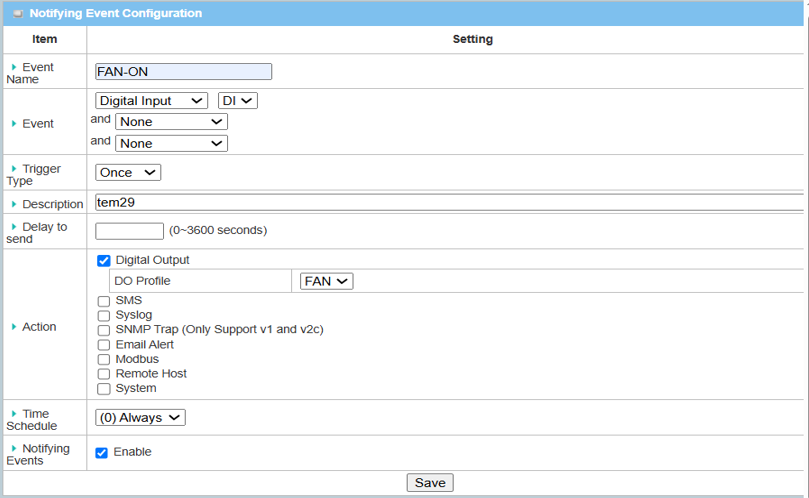Open the DO Profile FAN dropdown
The width and height of the screenshot is (809, 498).
327,282
